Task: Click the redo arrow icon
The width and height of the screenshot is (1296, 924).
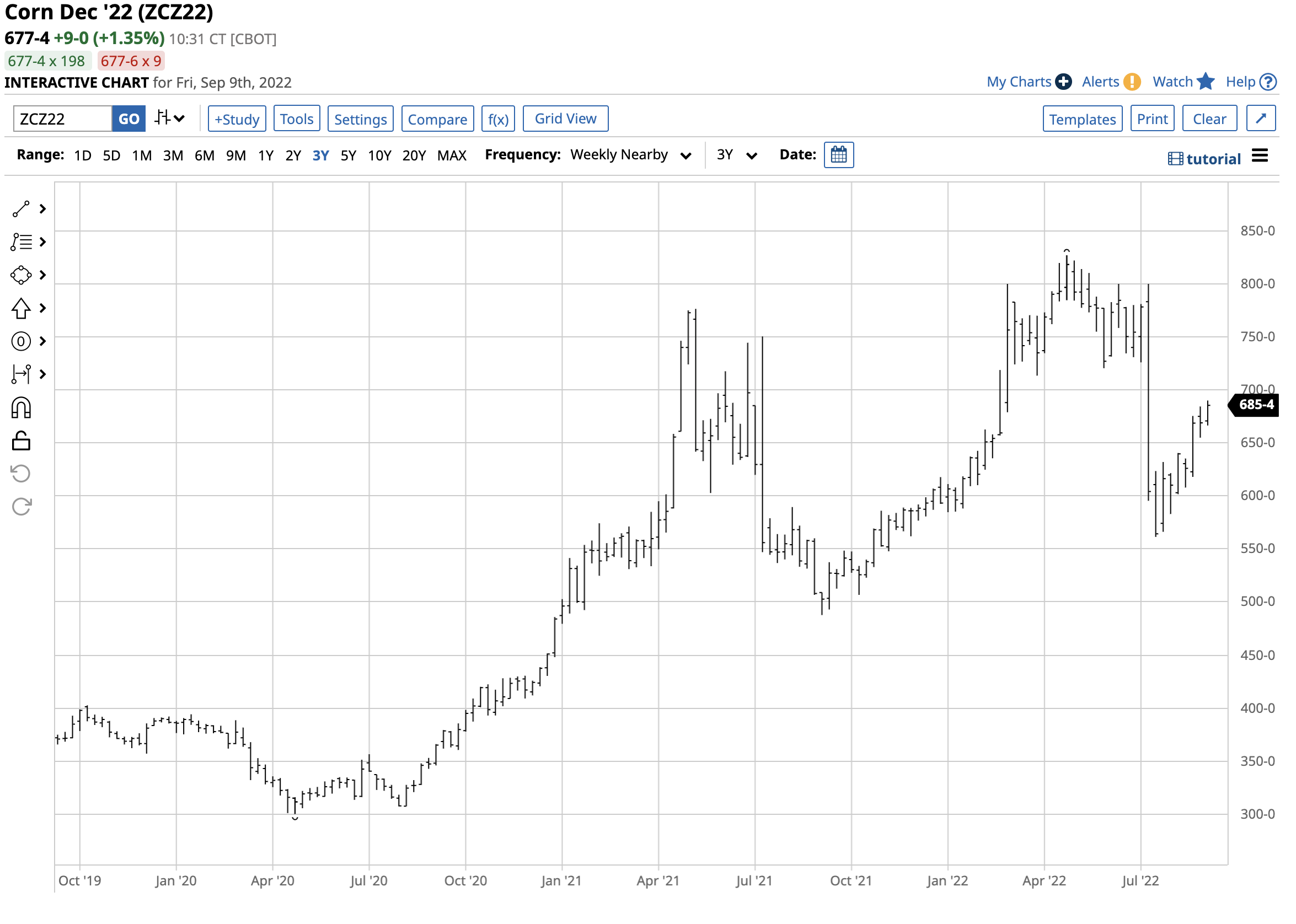Action: (21, 506)
